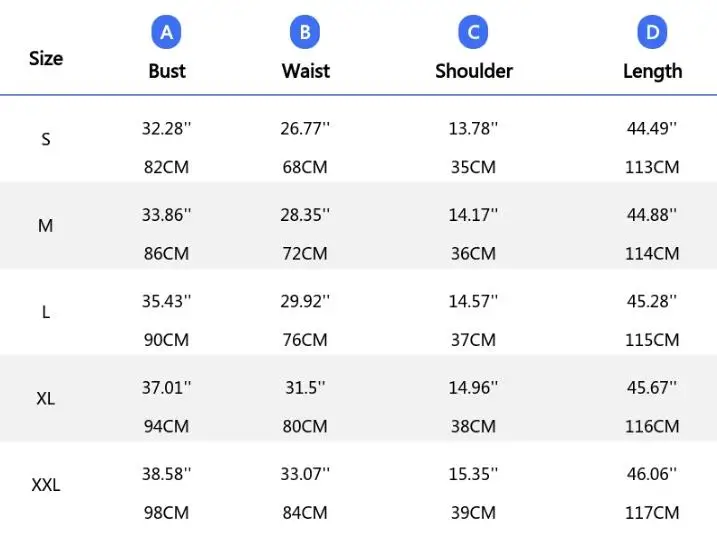This screenshot has width=717, height=537.
Task: Click the Size header label
Action: pos(46,58)
